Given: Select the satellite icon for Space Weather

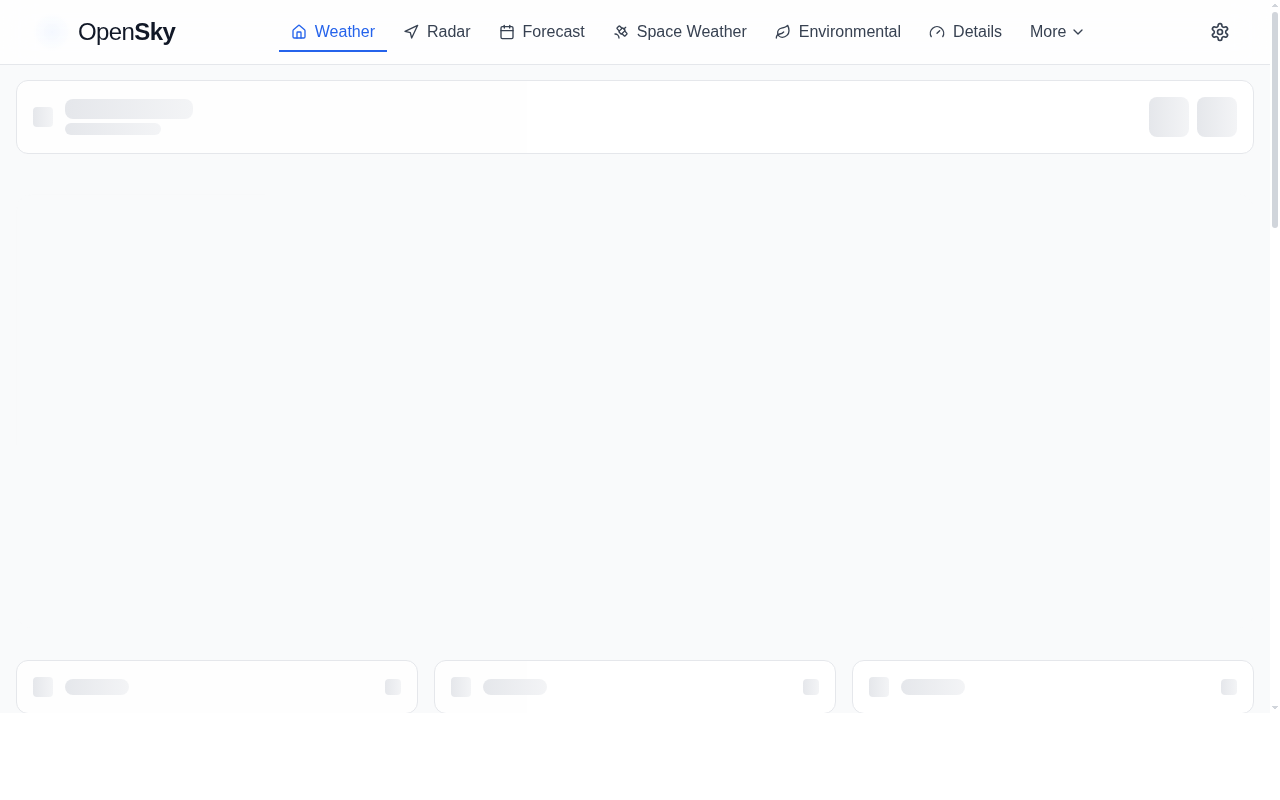Looking at the screenshot, I should (621, 31).
